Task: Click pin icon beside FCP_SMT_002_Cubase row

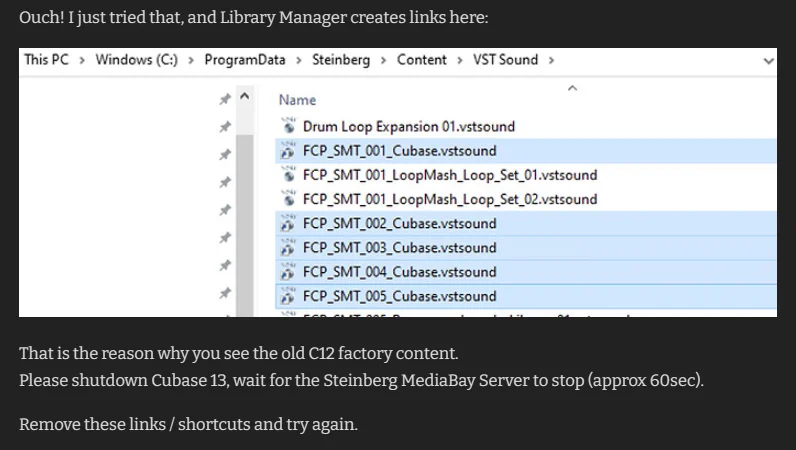Action: point(225,238)
